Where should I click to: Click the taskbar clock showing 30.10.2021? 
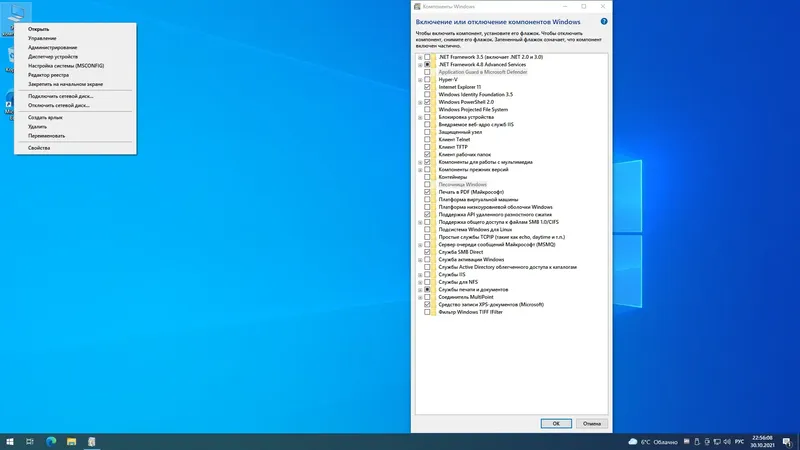pyautogui.click(x=762, y=442)
